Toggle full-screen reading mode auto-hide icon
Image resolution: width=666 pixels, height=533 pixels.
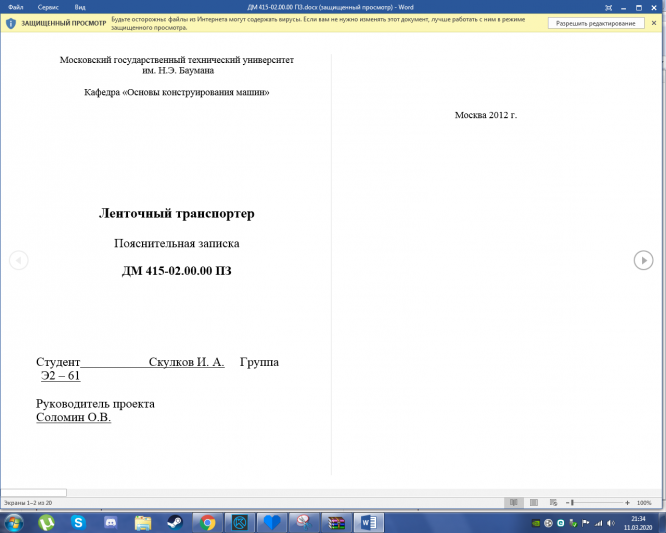click(608, 8)
